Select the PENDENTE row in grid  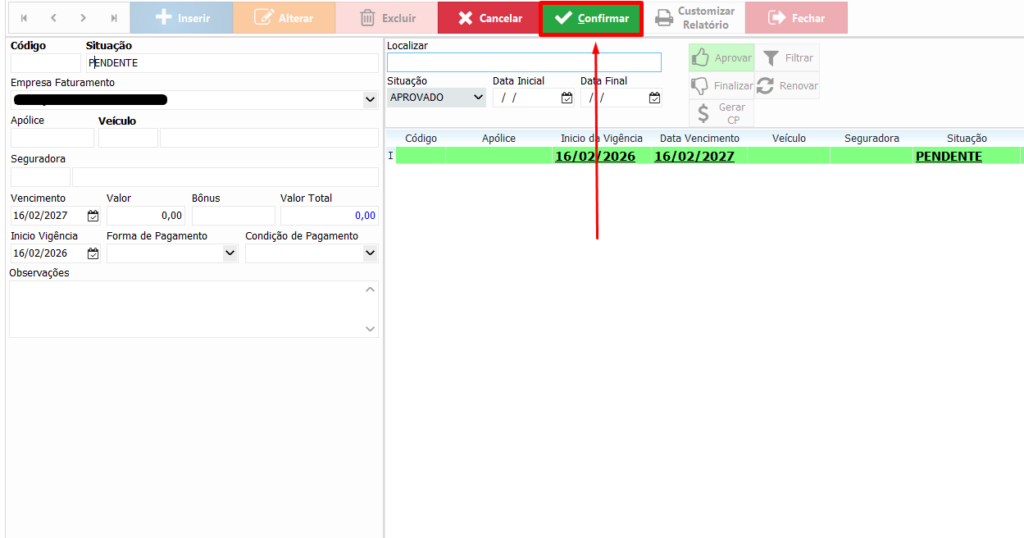click(700, 156)
